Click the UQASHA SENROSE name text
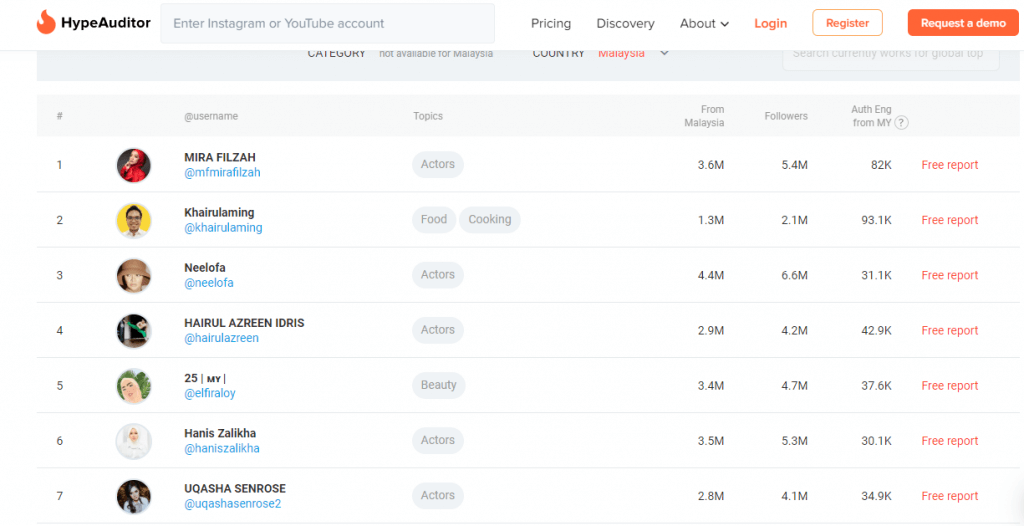Image resolution: width=1024 pixels, height=526 pixels. click(235, 489)
